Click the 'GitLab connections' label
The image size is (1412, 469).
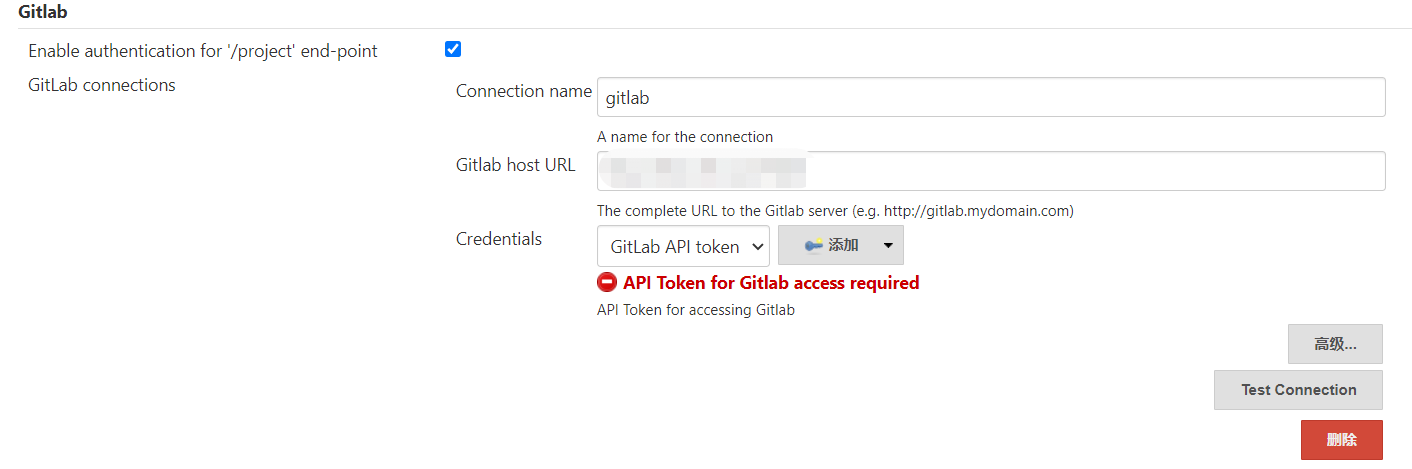102,85
